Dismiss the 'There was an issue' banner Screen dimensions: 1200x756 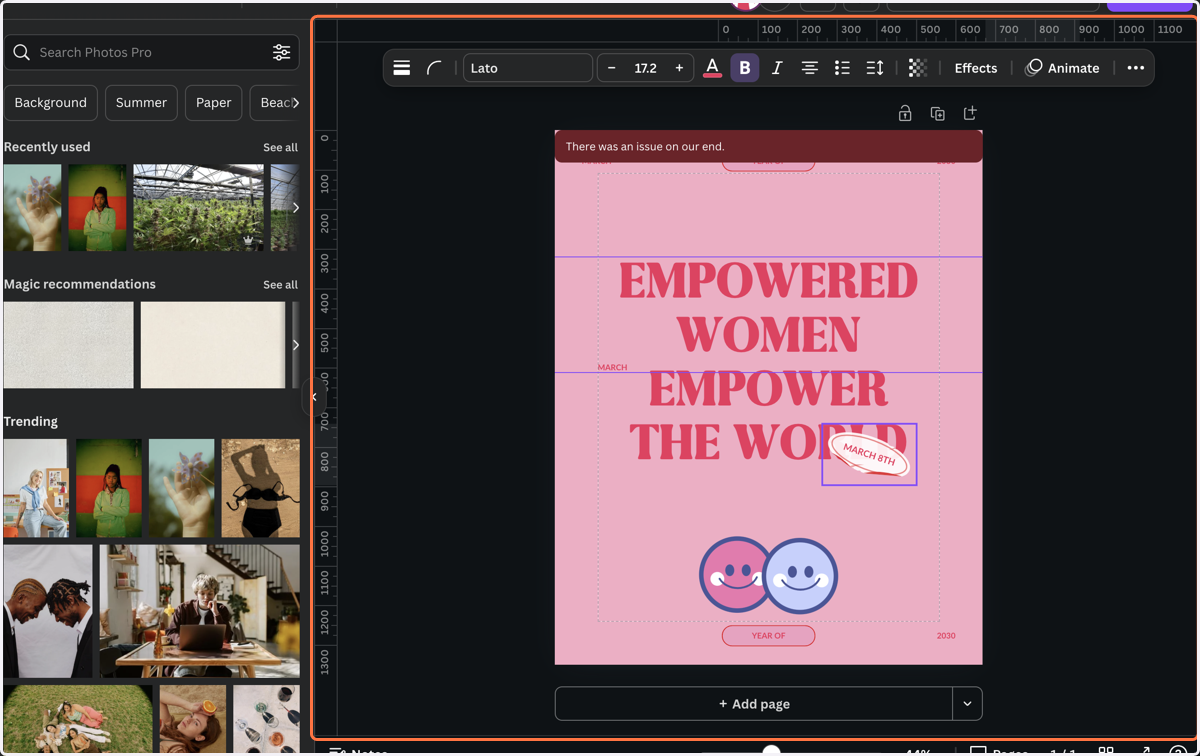(769, 146)
